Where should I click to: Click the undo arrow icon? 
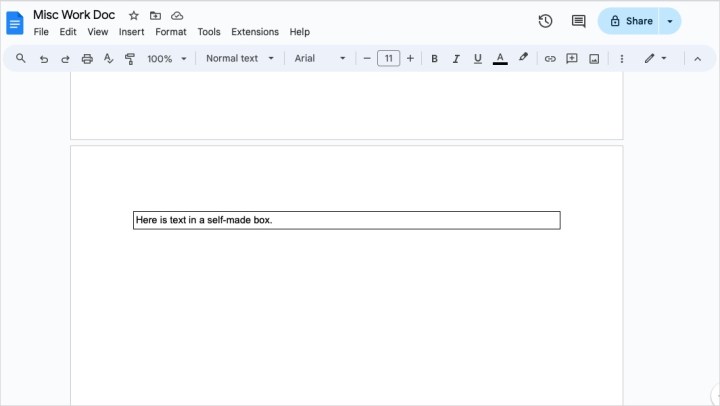tap(43, 59)
